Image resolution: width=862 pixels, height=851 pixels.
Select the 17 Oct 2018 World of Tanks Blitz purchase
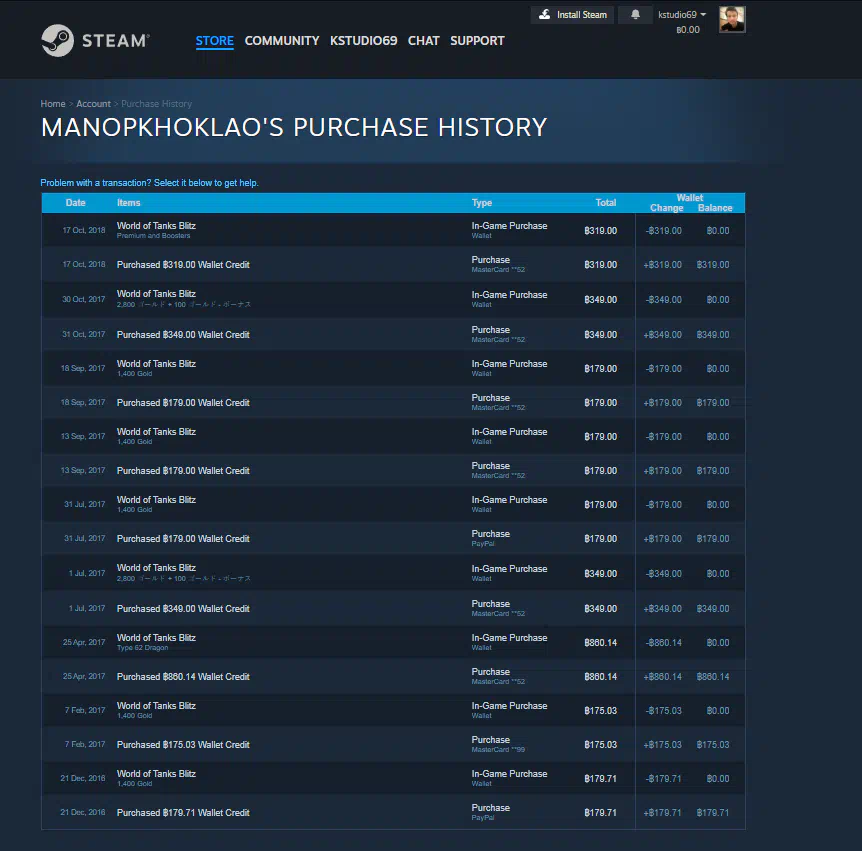393,230
